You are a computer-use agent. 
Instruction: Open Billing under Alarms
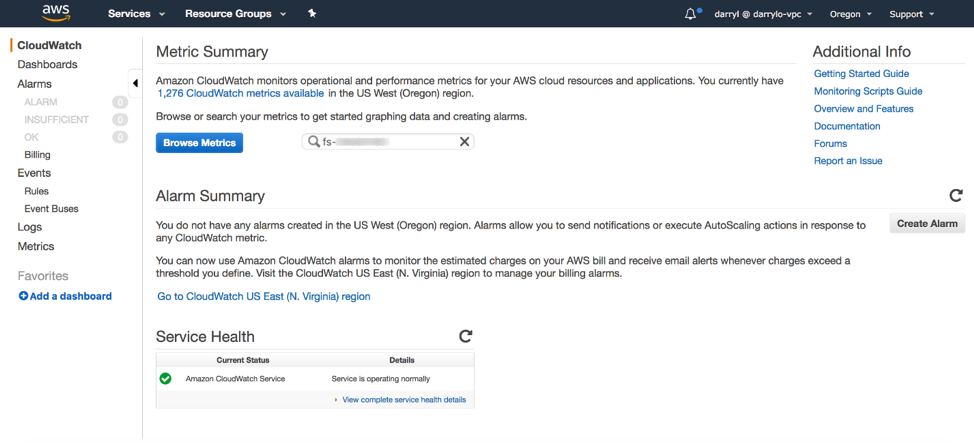click(37, 155)
